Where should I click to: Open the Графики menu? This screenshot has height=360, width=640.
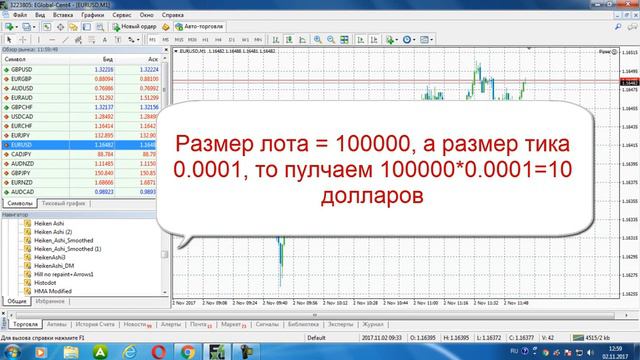pos(93,15)
